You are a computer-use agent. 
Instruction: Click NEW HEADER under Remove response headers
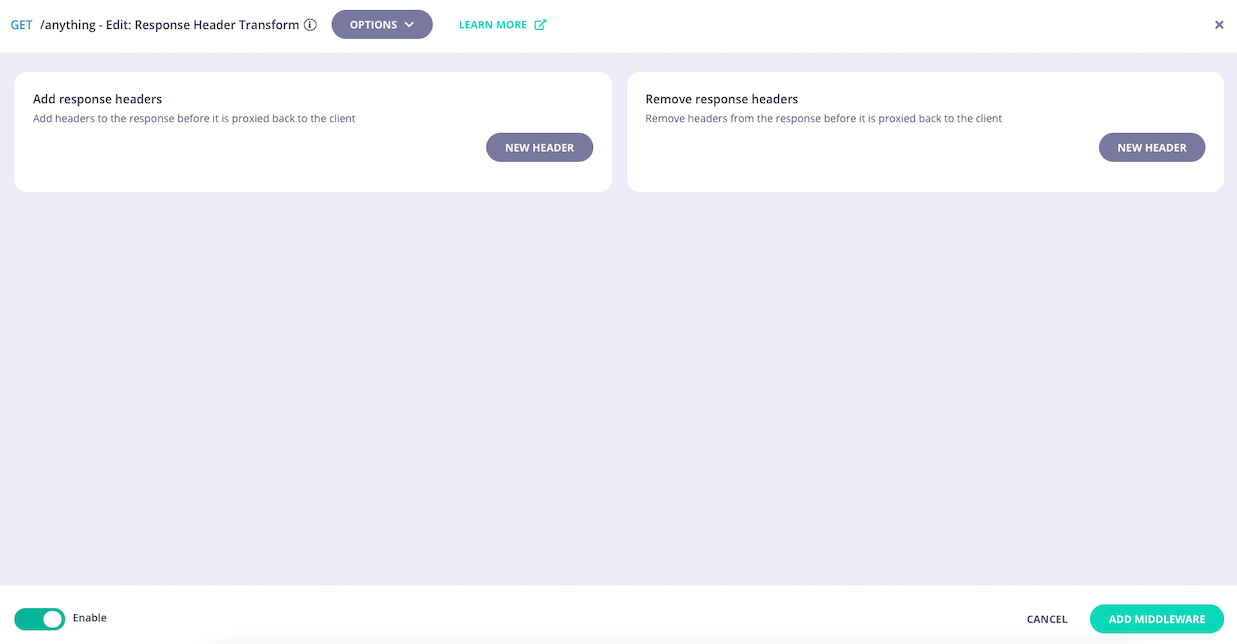pos(1152,147)
